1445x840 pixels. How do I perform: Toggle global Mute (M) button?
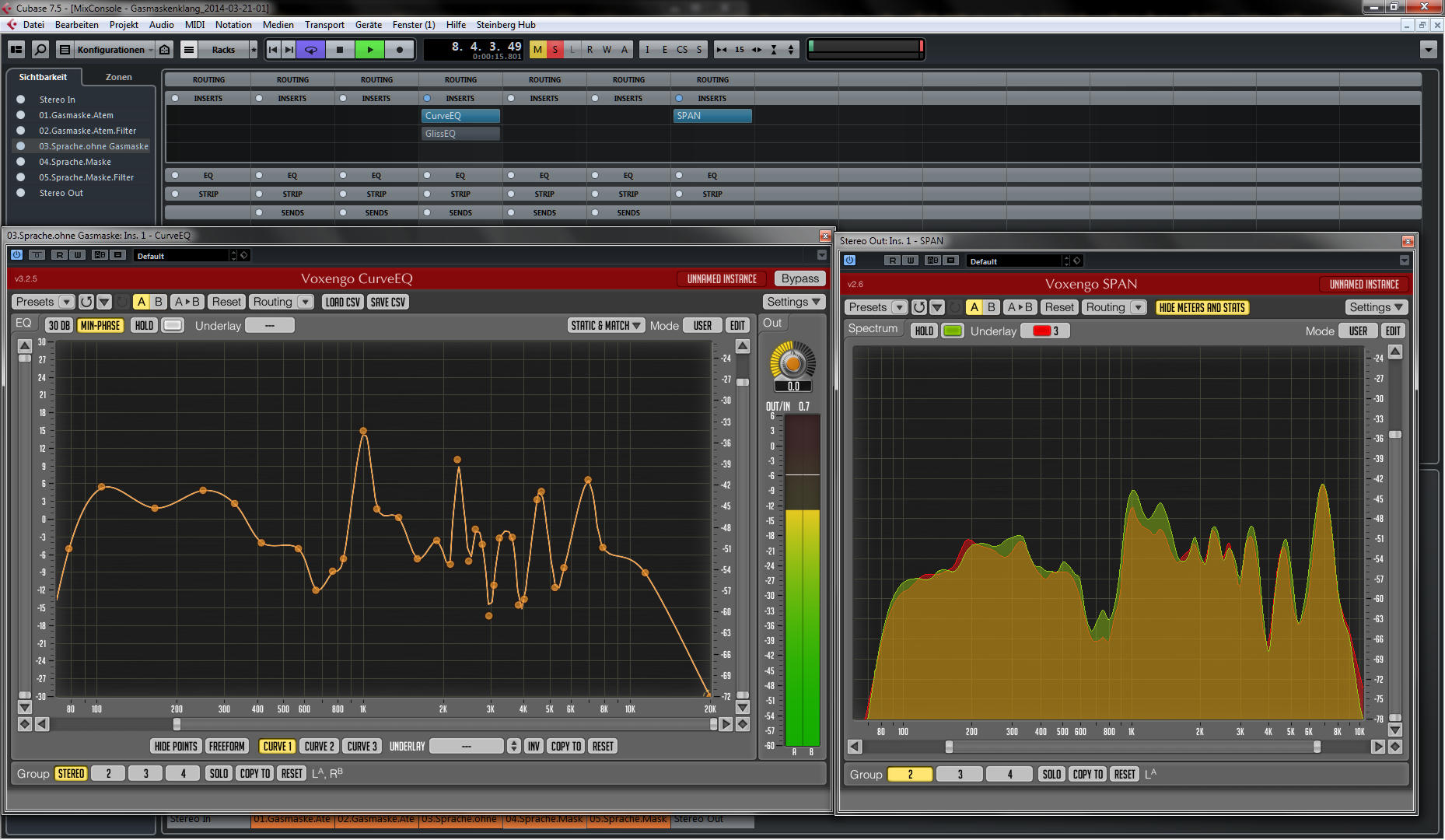(x=537, y=50)
